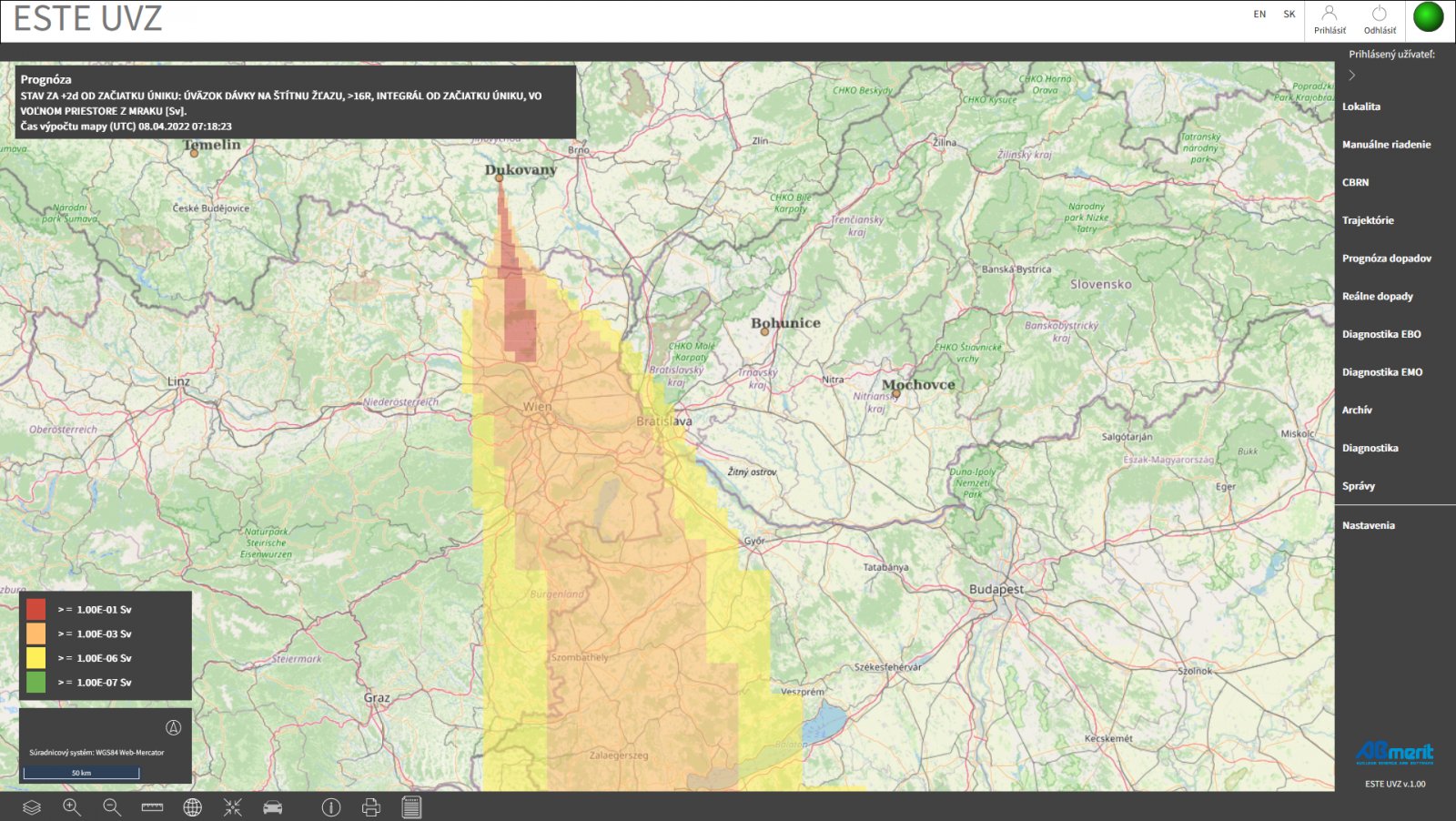1456x821 pixels.
Task: Open the info icon in toolbar
Action: [x=331, y=807]
